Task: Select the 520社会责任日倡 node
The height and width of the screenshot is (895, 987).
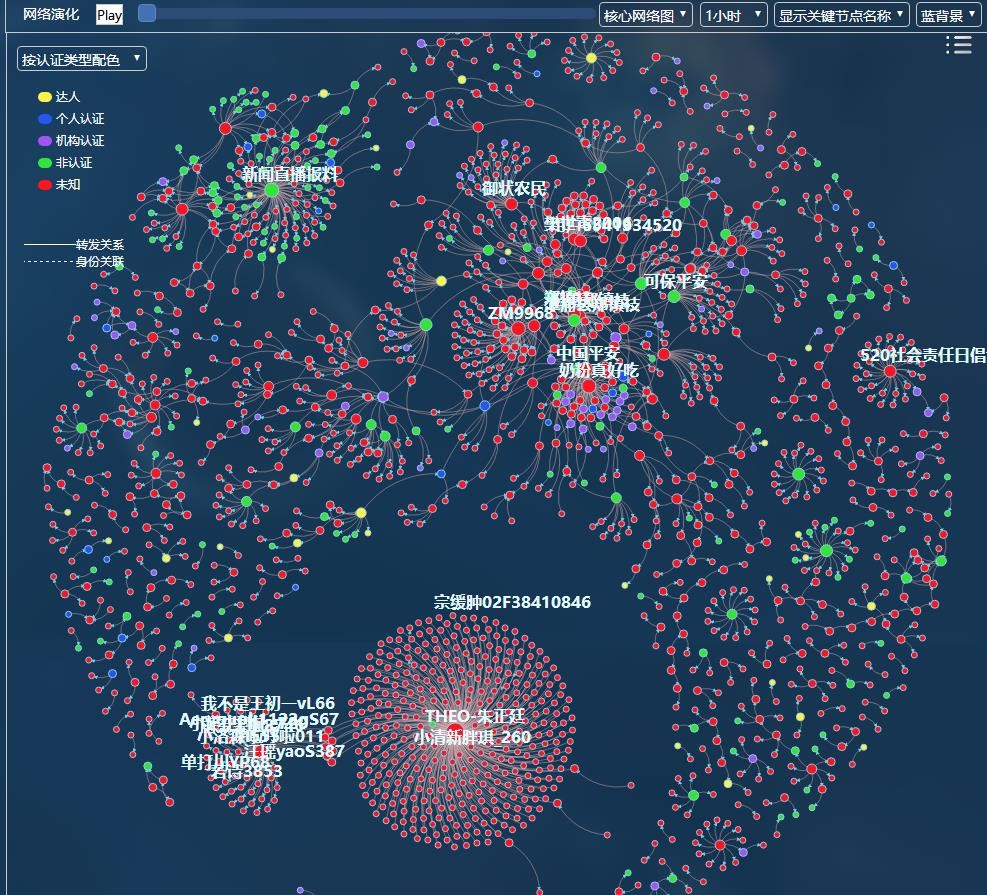Action: (890, 371)
